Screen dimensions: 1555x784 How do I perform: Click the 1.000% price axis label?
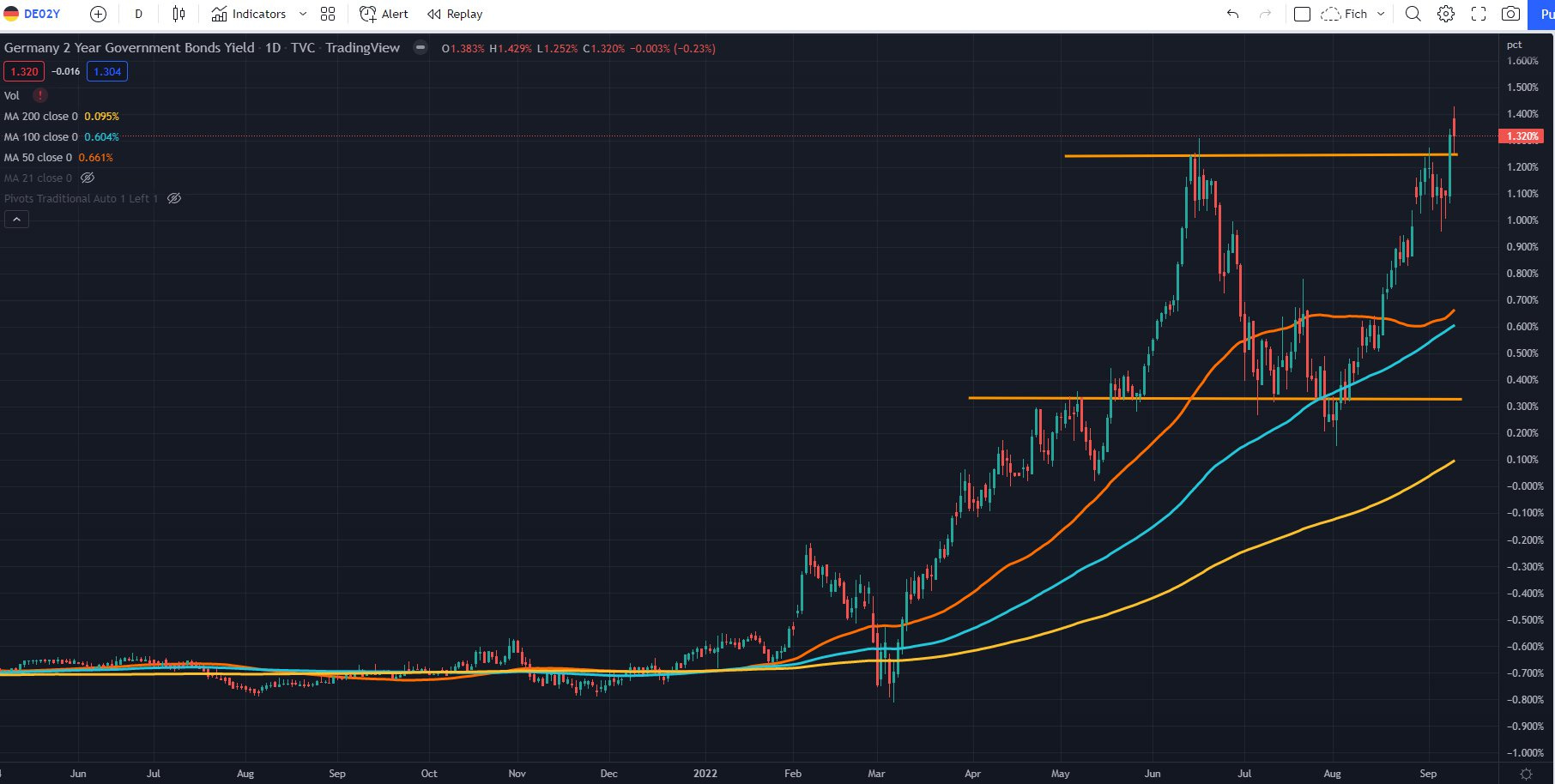[x=1522, y=220]
